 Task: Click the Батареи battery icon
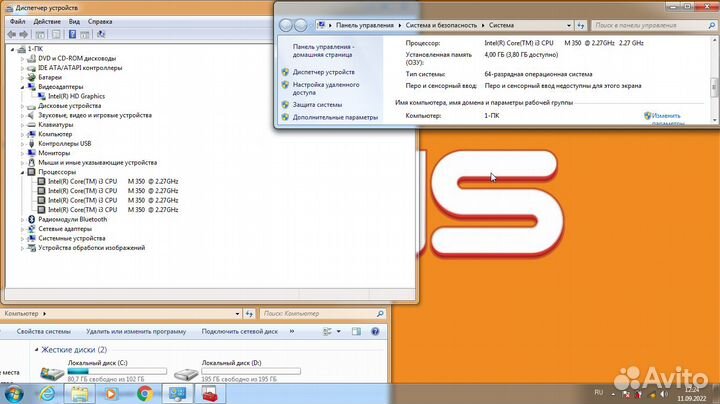[x=31, y=78]
